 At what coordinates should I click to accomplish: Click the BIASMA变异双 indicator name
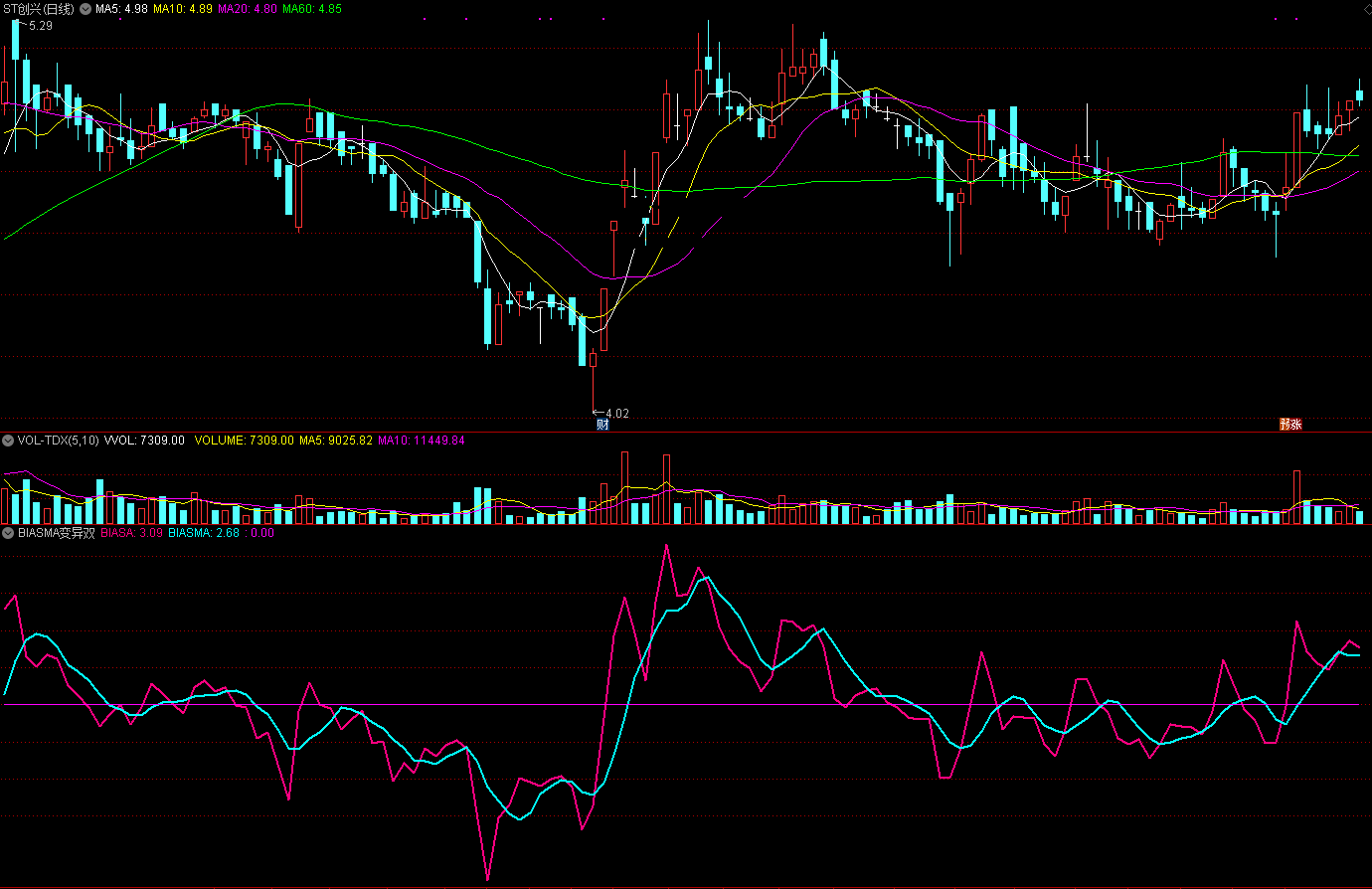[x=57, y=533]
